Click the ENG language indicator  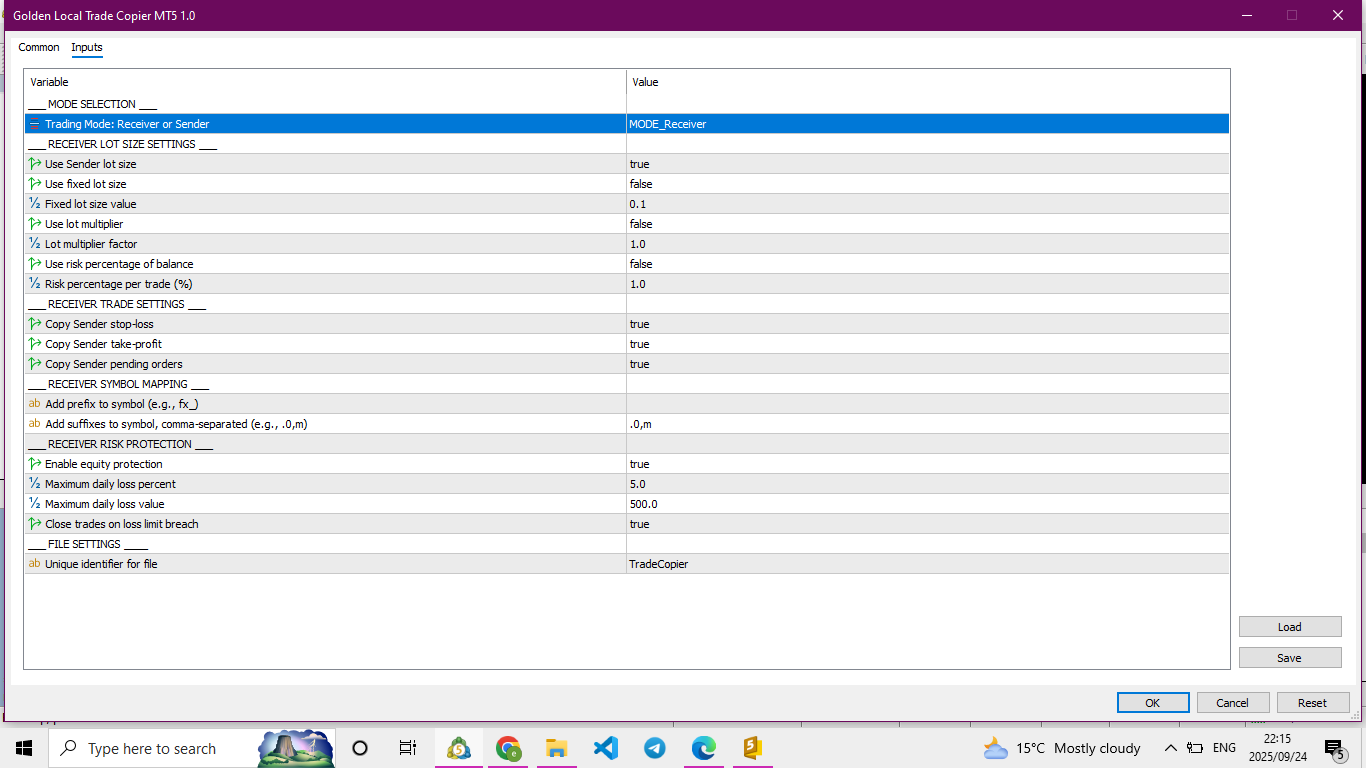point(1224,748)
